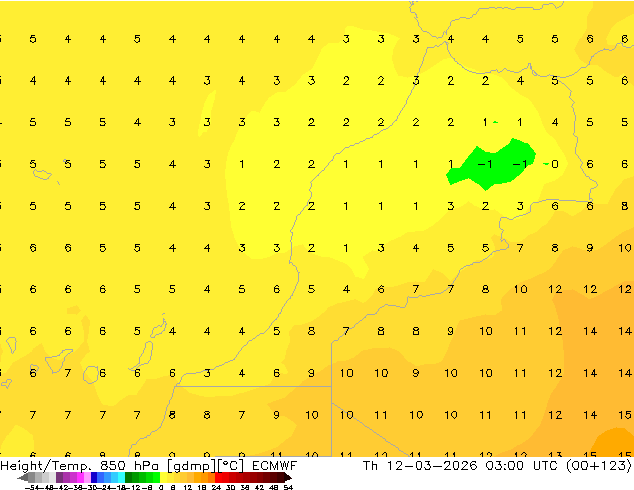Image resolution: width=634 pixels, height=490 pixels.
Task: Click the bright red swatch in the legend
Action: click(218, 477)
